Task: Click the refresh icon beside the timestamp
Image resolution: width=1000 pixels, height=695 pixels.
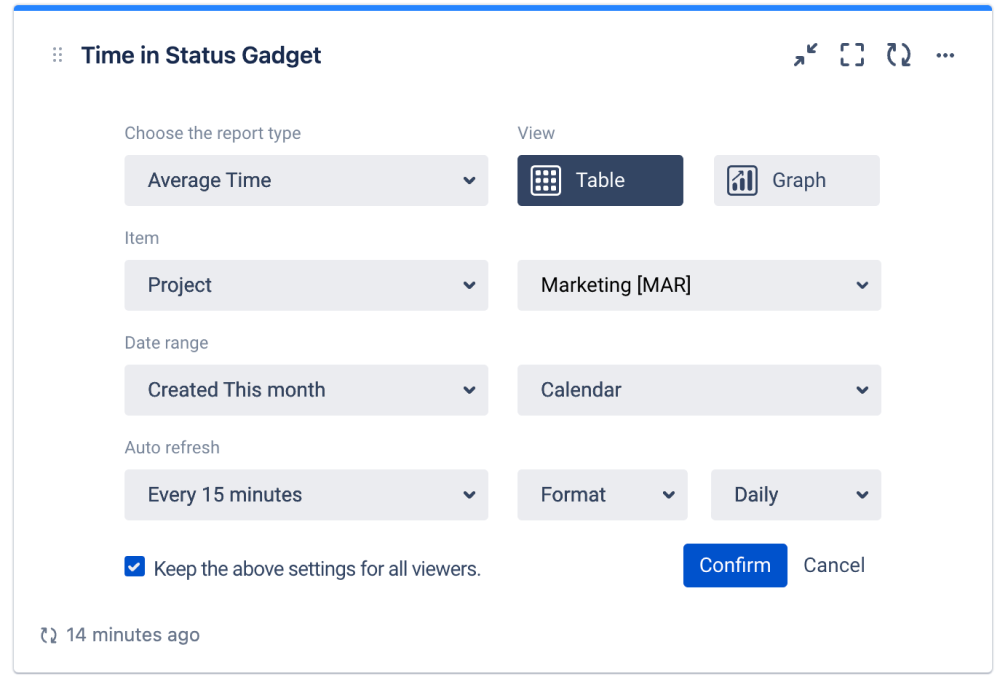Action: coord(47,634)
